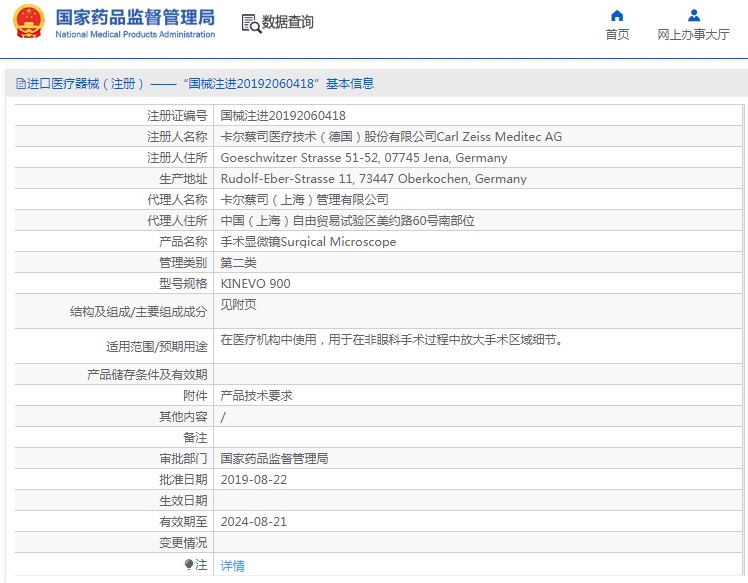Click the 适用范围/预期用途 label
The height and width of the screenshot is (583, 748).
pos(156,346)
